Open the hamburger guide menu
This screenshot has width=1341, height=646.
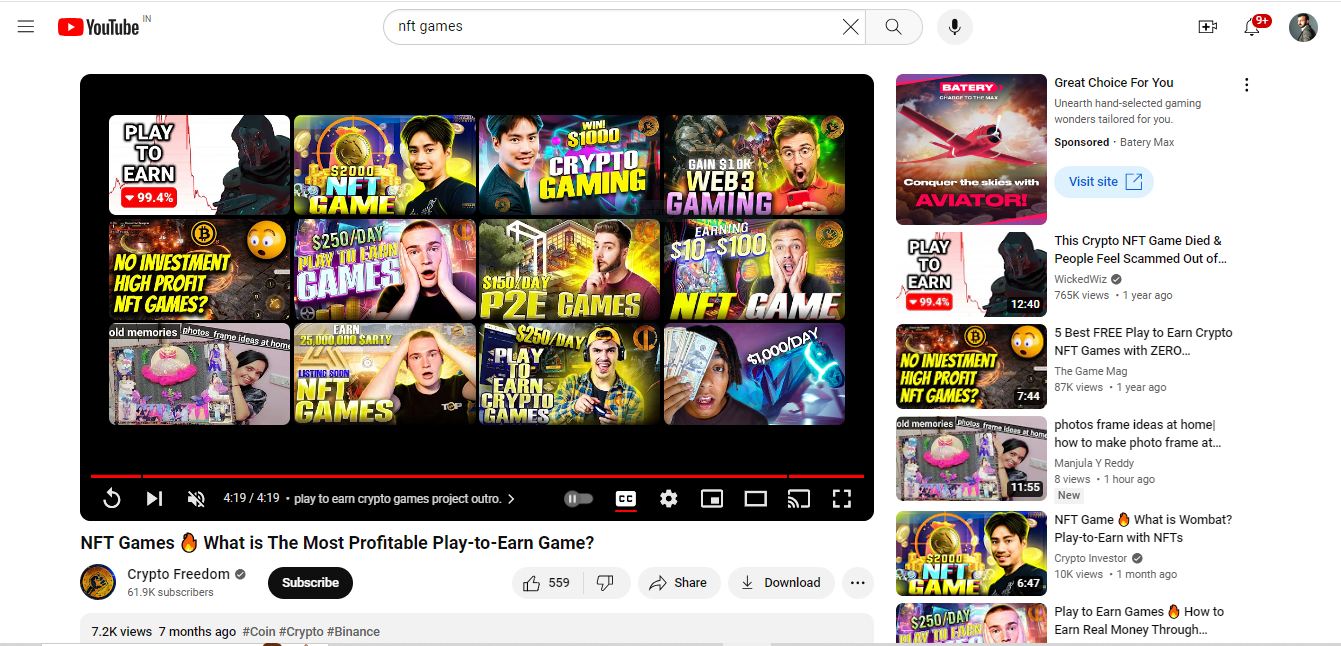pyautogui.click(x=26, y=27)
